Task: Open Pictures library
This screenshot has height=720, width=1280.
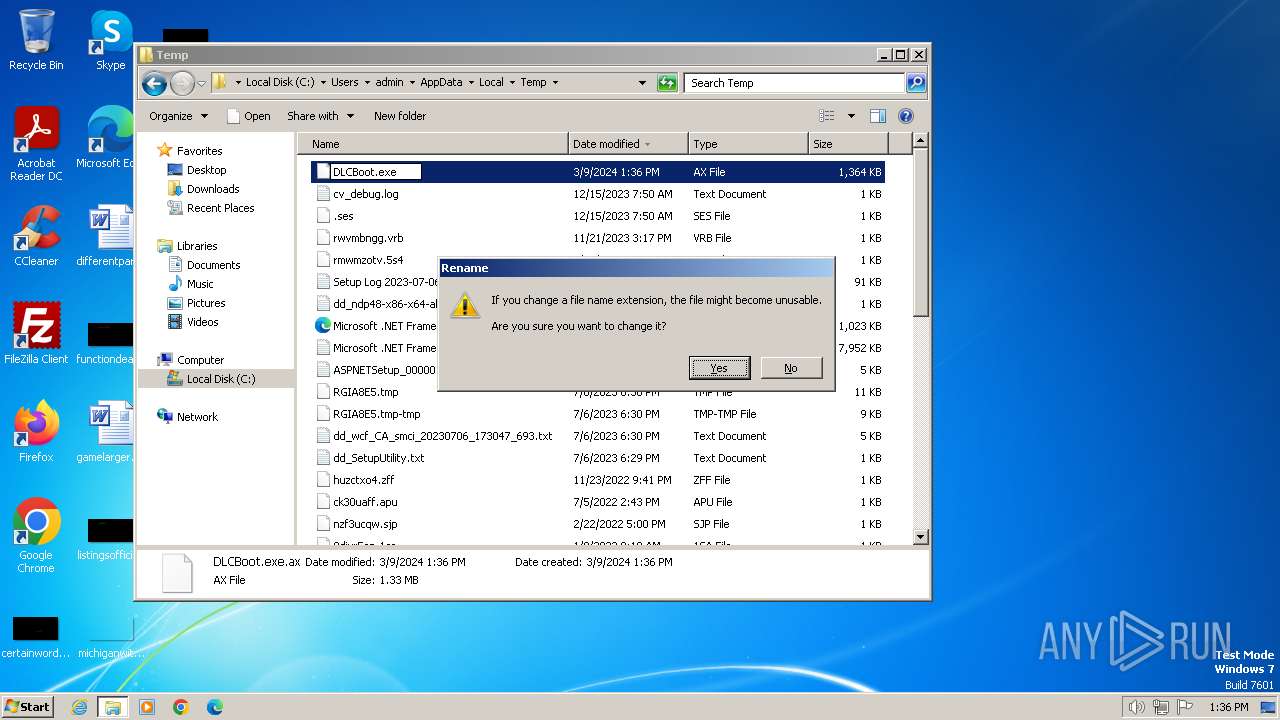Action: pos(206,303)
